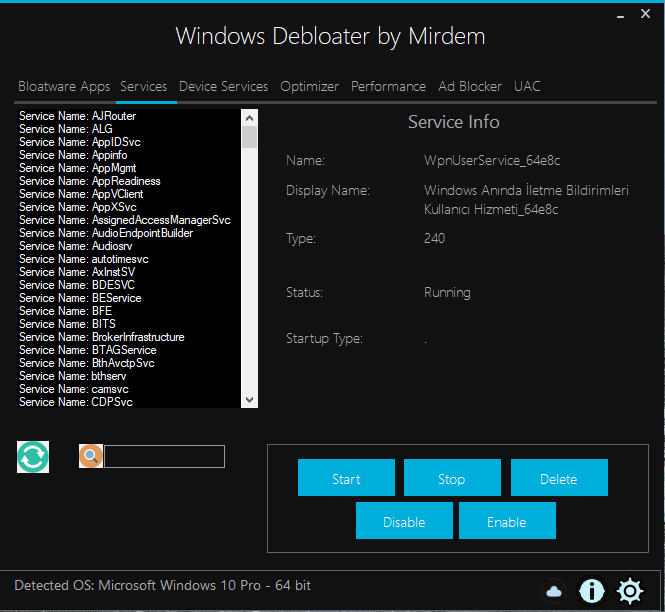Switch to the Bloatware Apps tab
The height and width of the screenshot is (612, 665).
[x=64, y=87]
